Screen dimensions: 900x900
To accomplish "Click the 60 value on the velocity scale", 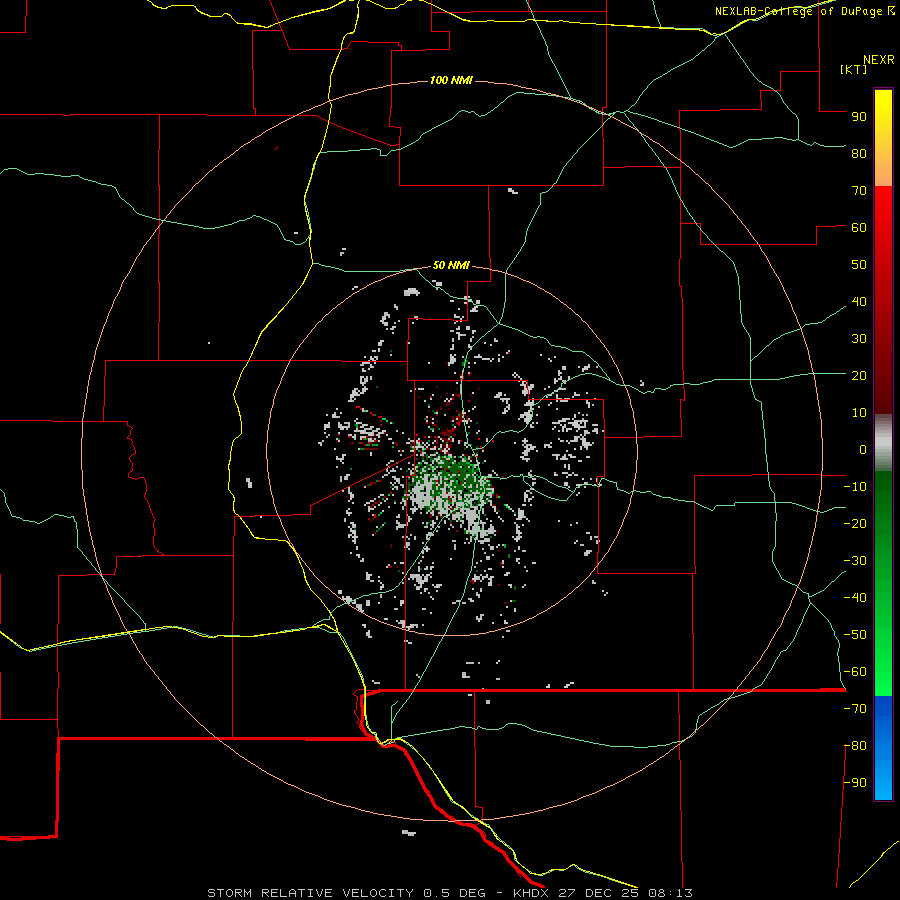I will (x=859, y=227).
